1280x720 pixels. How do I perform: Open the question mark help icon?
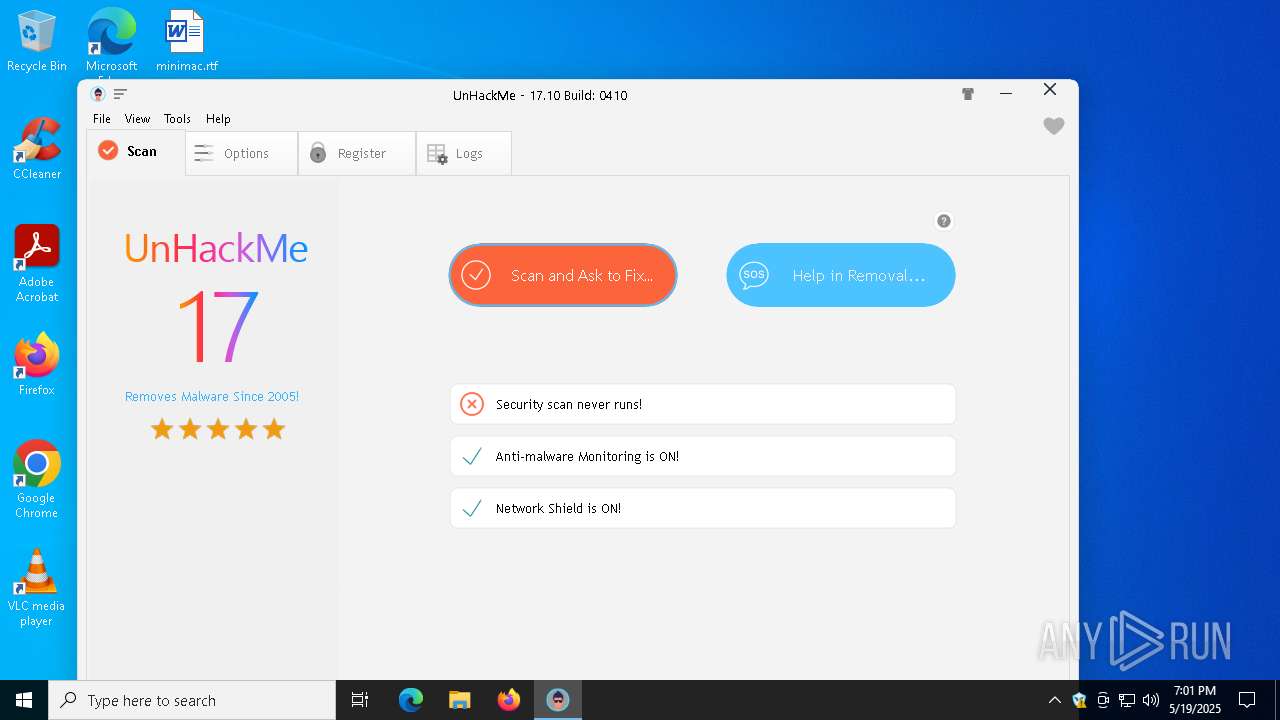943,221
